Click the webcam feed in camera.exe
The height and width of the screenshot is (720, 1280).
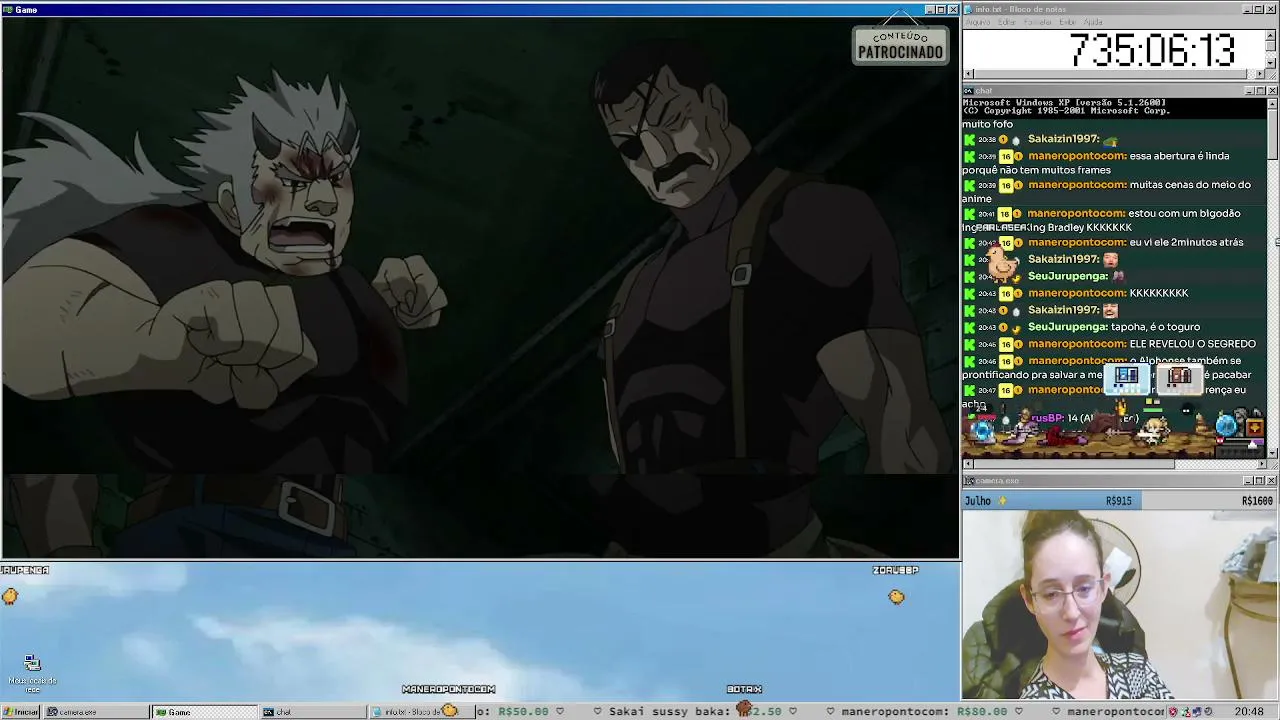[x=1119, y=605]
